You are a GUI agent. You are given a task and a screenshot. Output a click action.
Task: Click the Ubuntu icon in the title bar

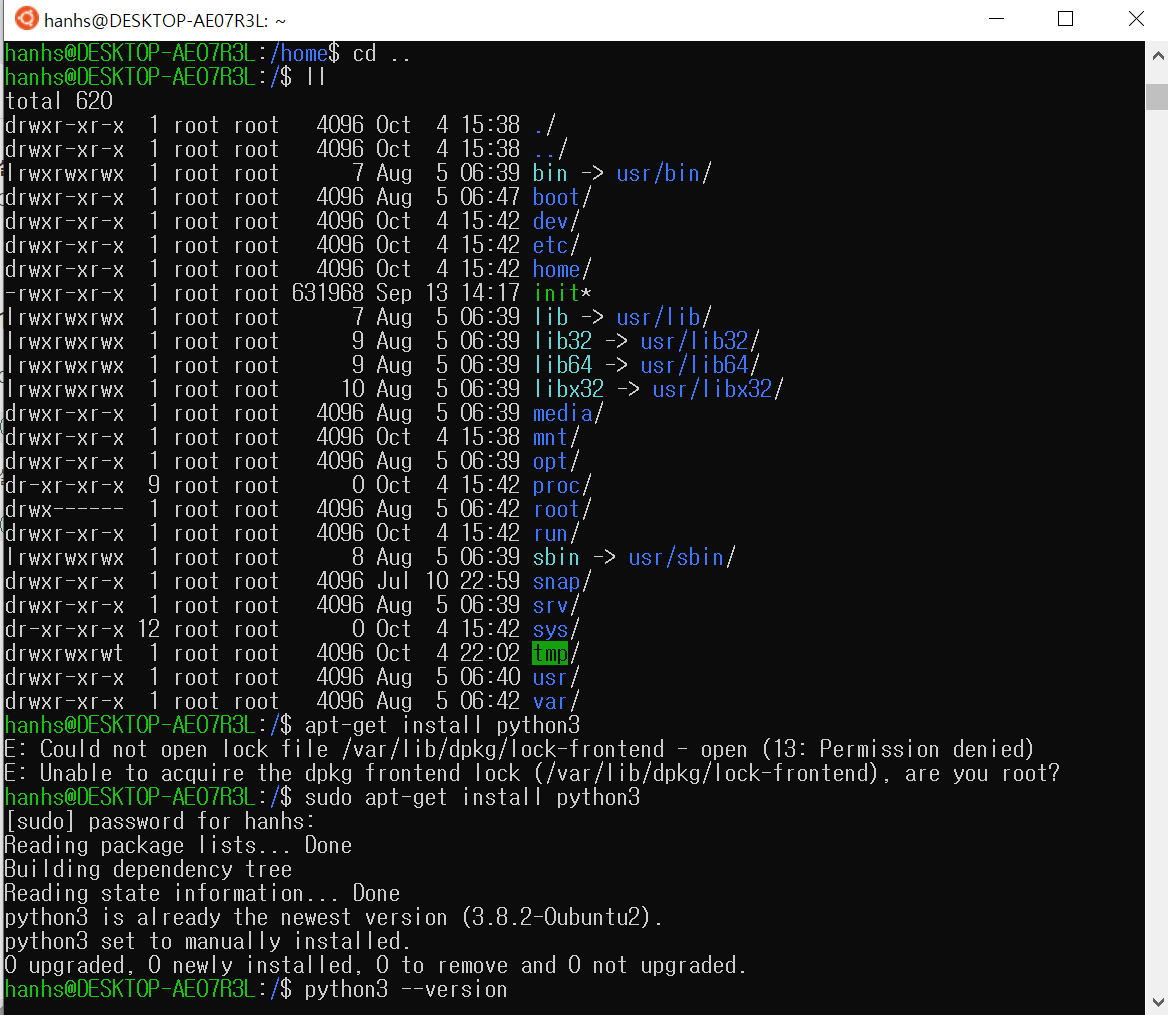[26, 19]
